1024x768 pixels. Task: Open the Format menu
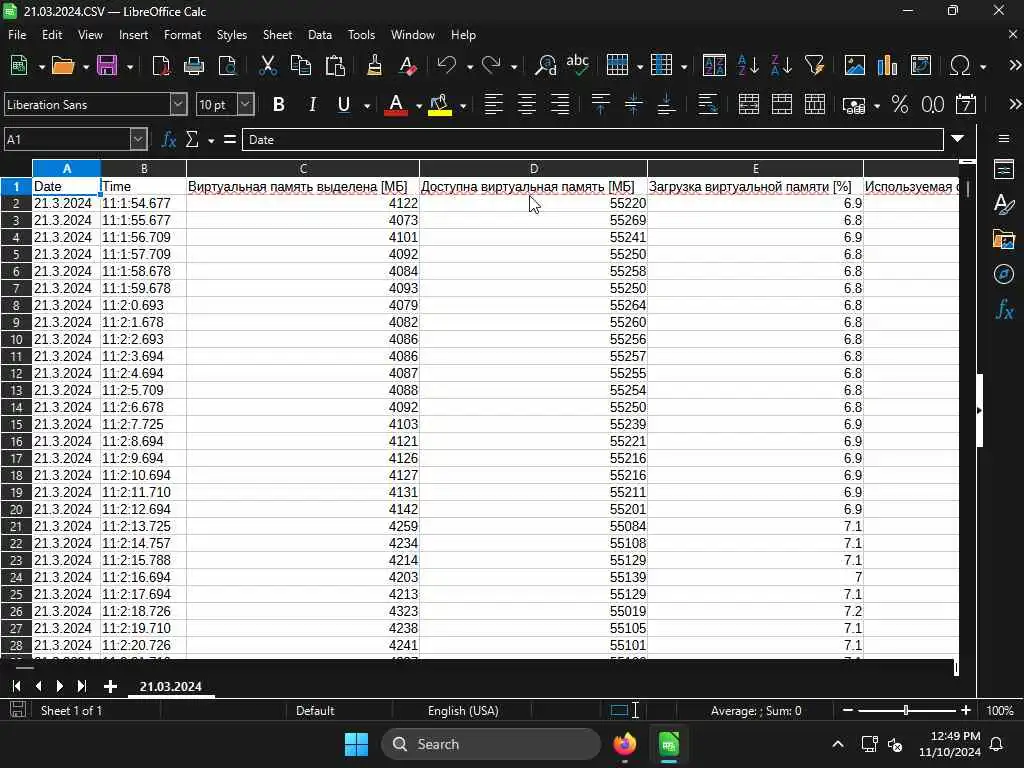click(182, 35)
